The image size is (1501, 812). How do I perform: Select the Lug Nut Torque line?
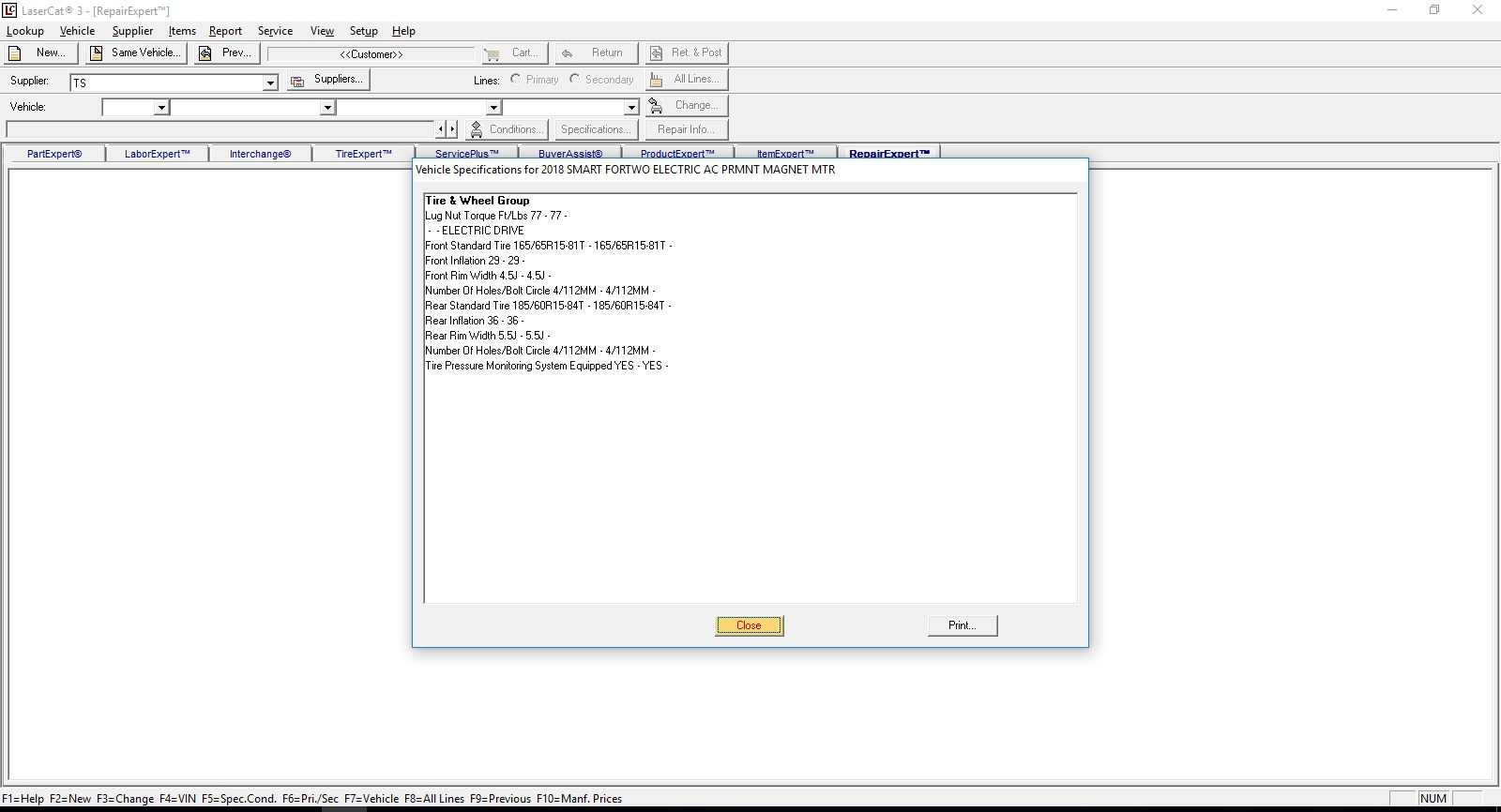[496, 216]
